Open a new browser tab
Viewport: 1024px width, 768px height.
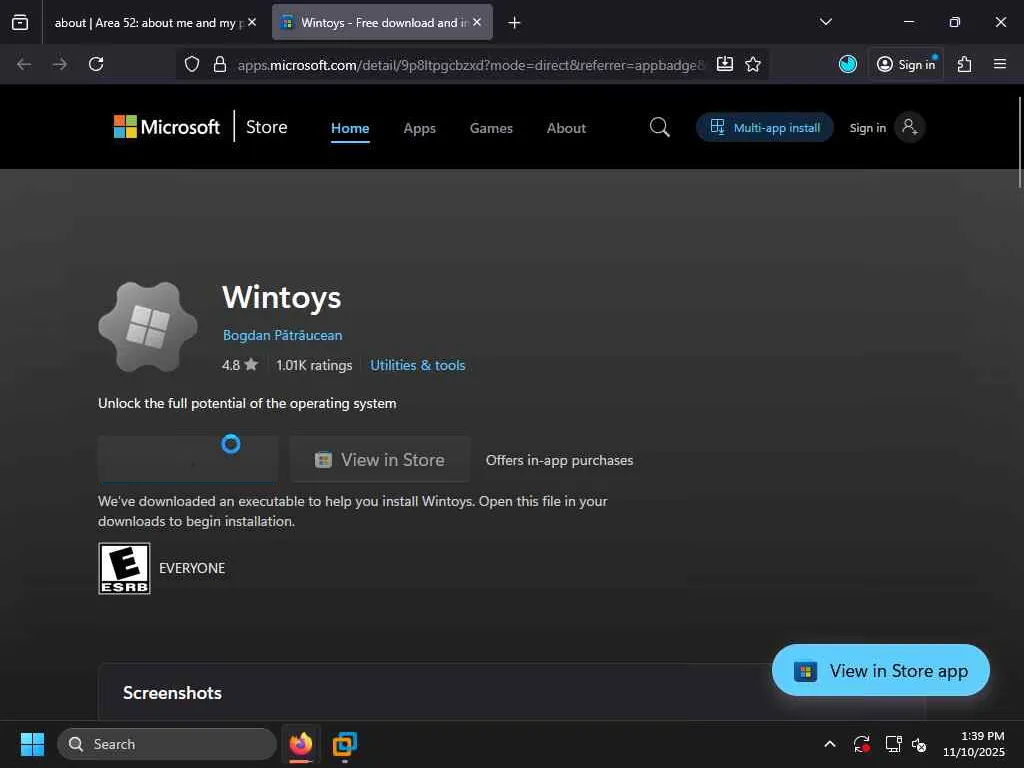point(515,23)
